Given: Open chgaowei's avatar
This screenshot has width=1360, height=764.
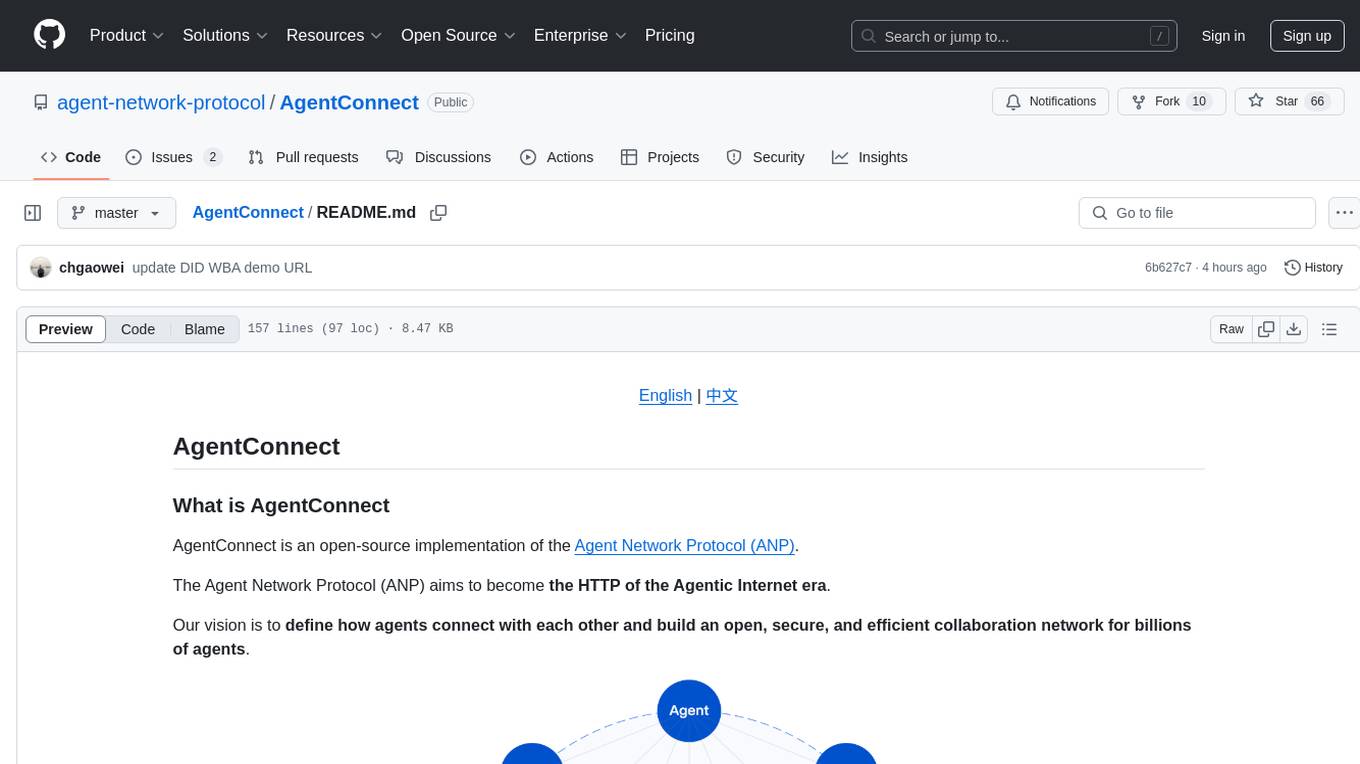Looking at the screenshot, I should (40, 268).
